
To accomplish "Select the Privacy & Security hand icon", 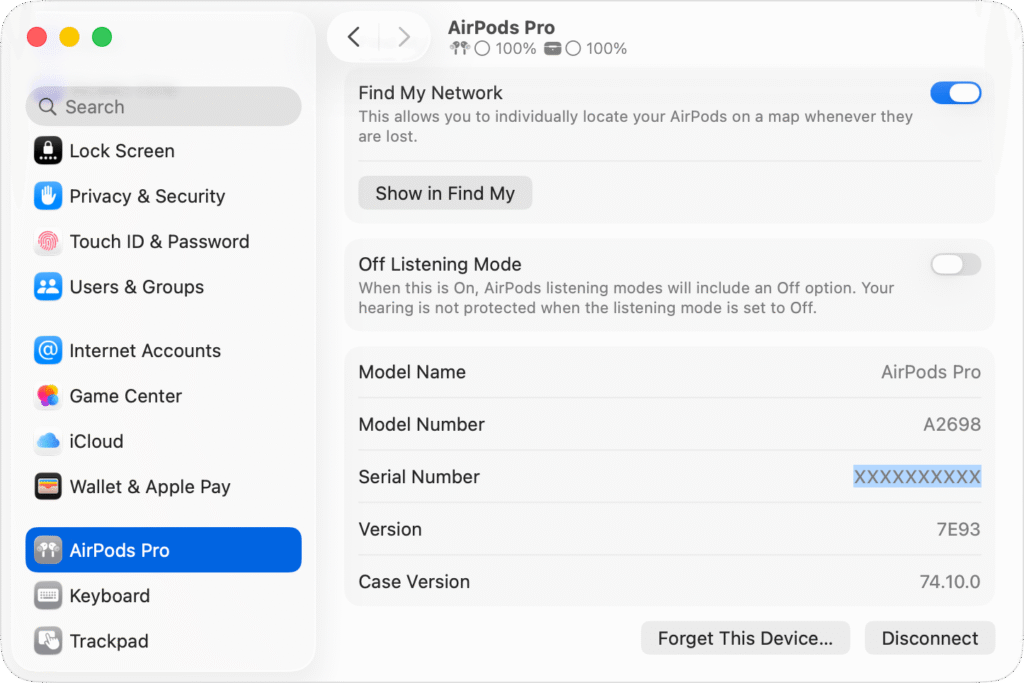I will click(47, 196).
